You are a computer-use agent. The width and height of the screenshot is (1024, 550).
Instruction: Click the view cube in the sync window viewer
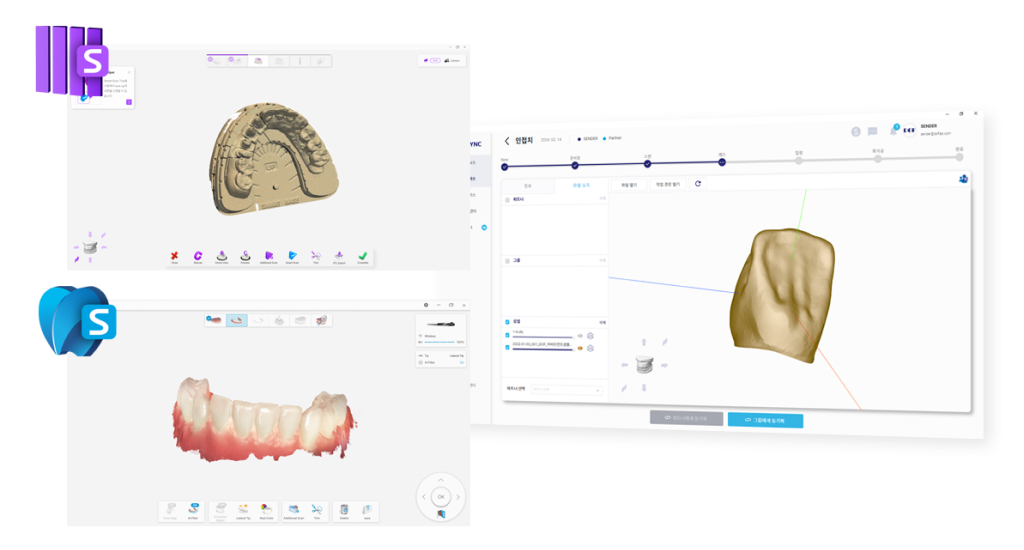coord(644,364)
